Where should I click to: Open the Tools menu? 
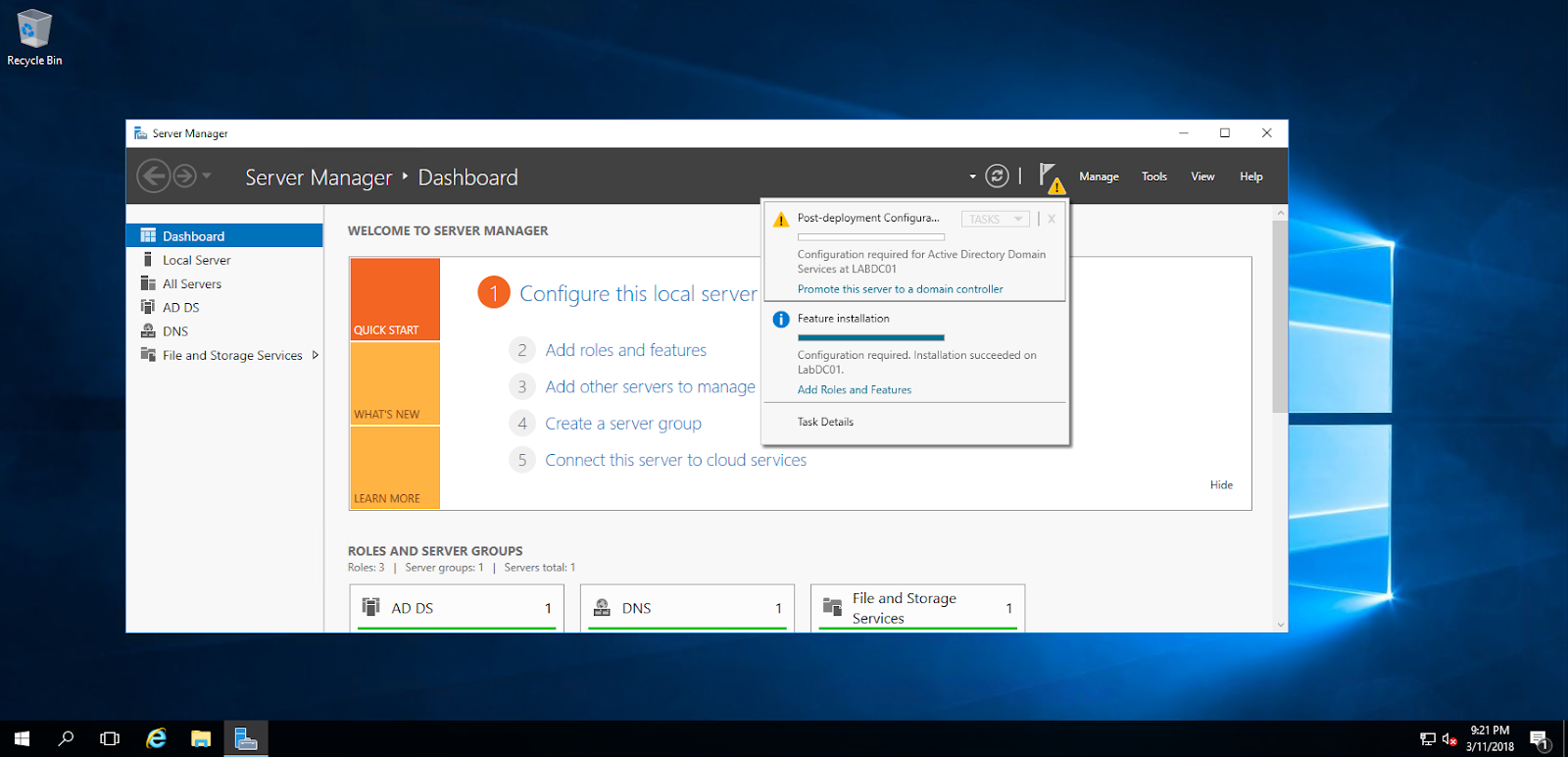1154,177
